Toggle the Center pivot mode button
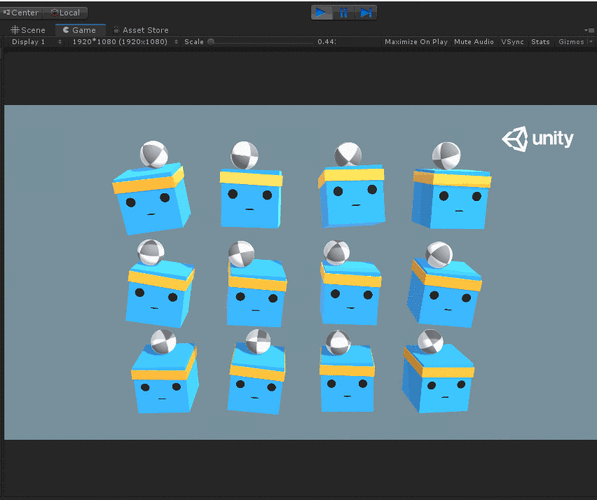Screen dimensions: 597x500 pos(22,13)
